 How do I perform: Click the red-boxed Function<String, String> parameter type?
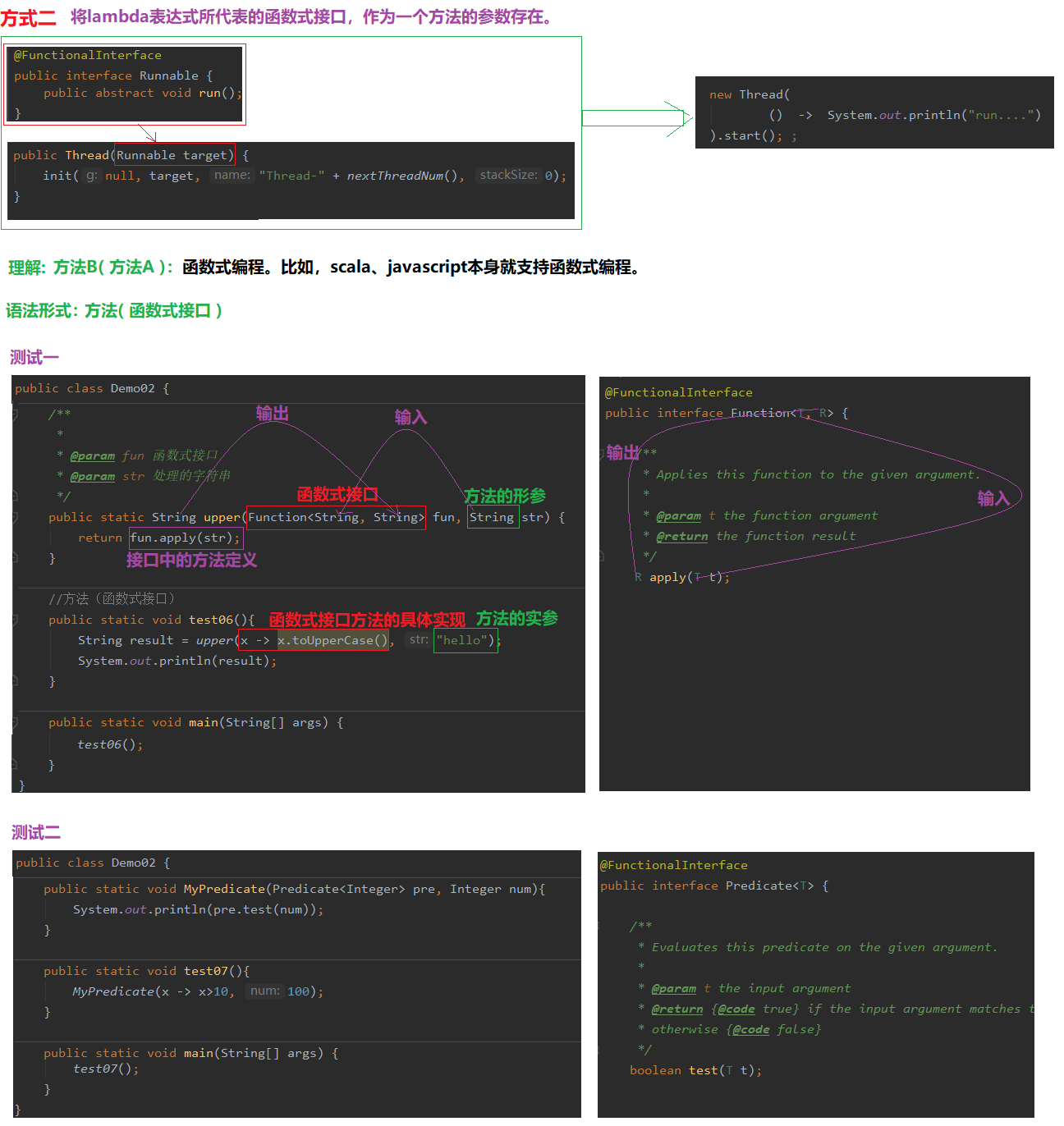tap(336, 517)
